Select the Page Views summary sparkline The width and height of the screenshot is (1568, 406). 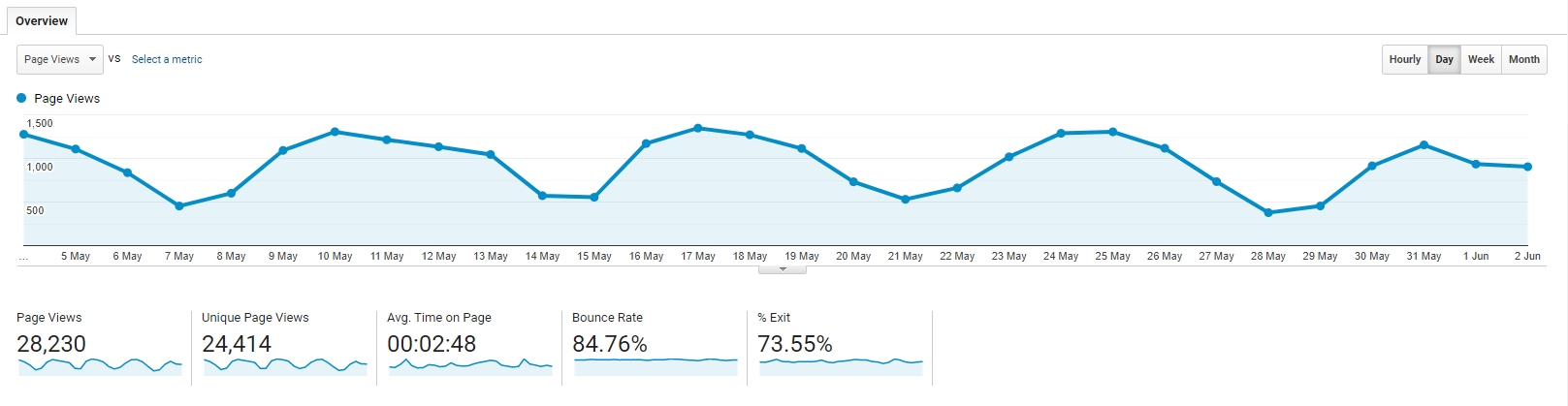100,365
